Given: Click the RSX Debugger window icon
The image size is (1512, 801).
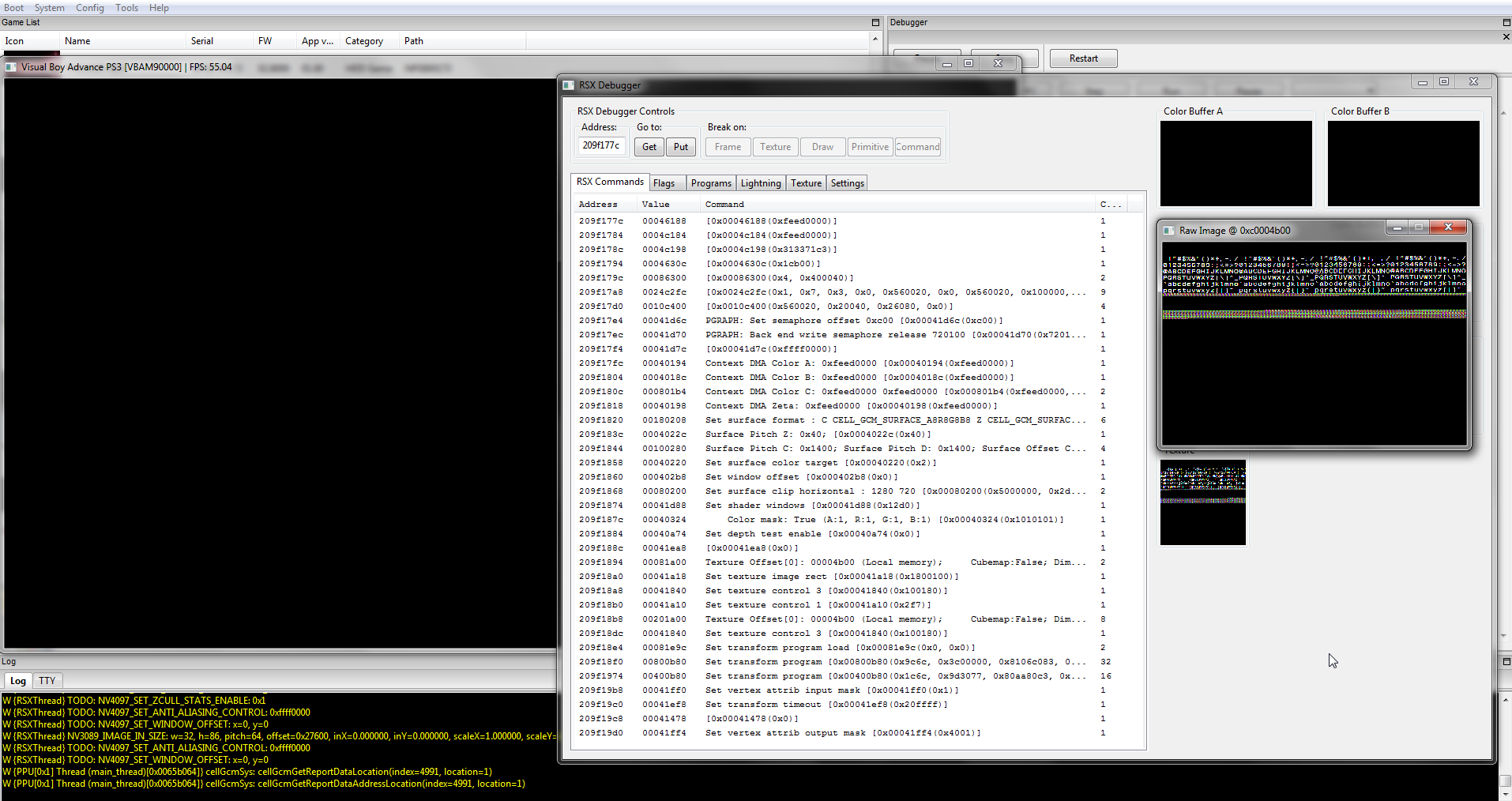Looking at the screenshot, I should tap(569, 85).
